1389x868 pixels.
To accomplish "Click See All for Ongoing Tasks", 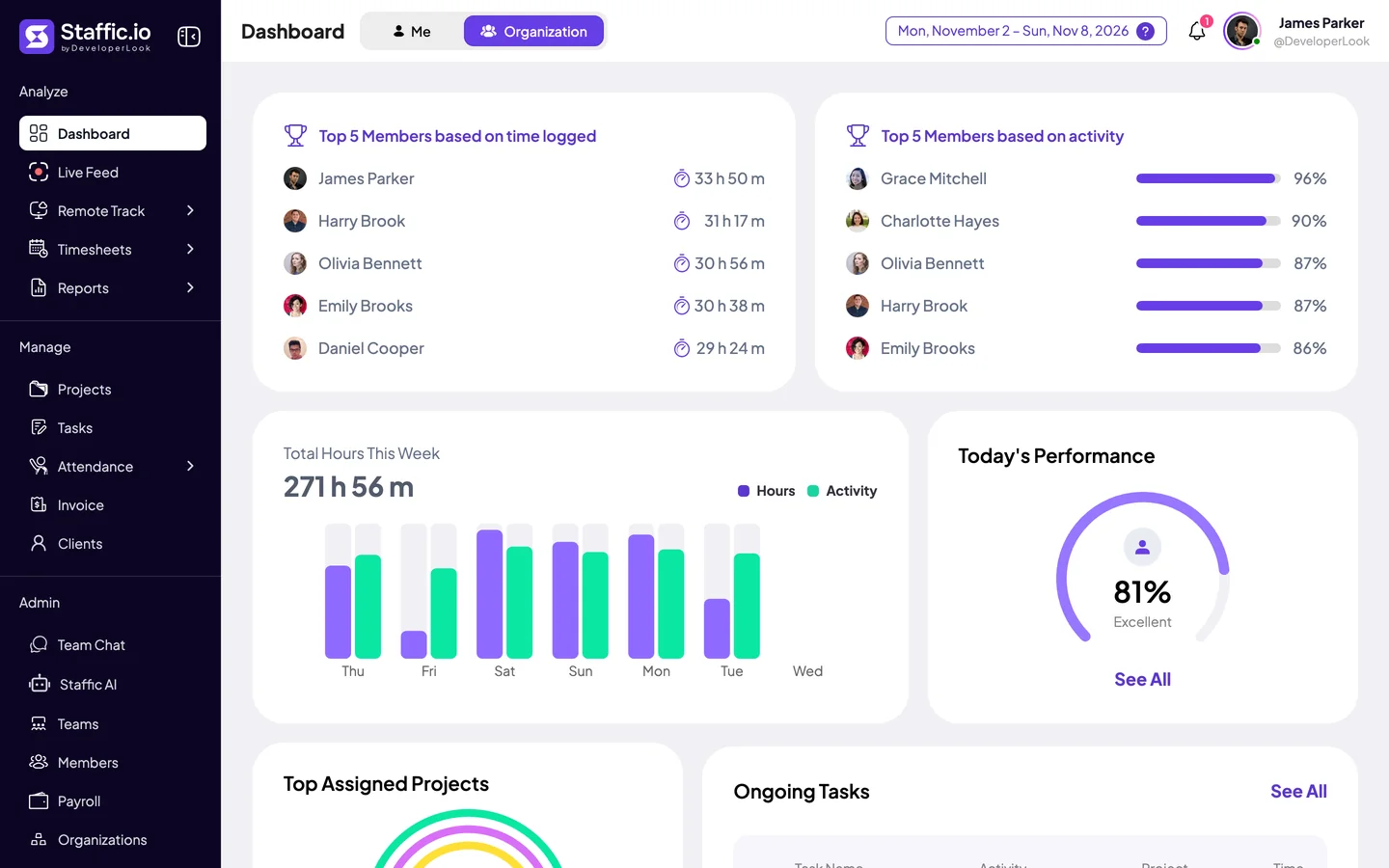I will 1298,791.
